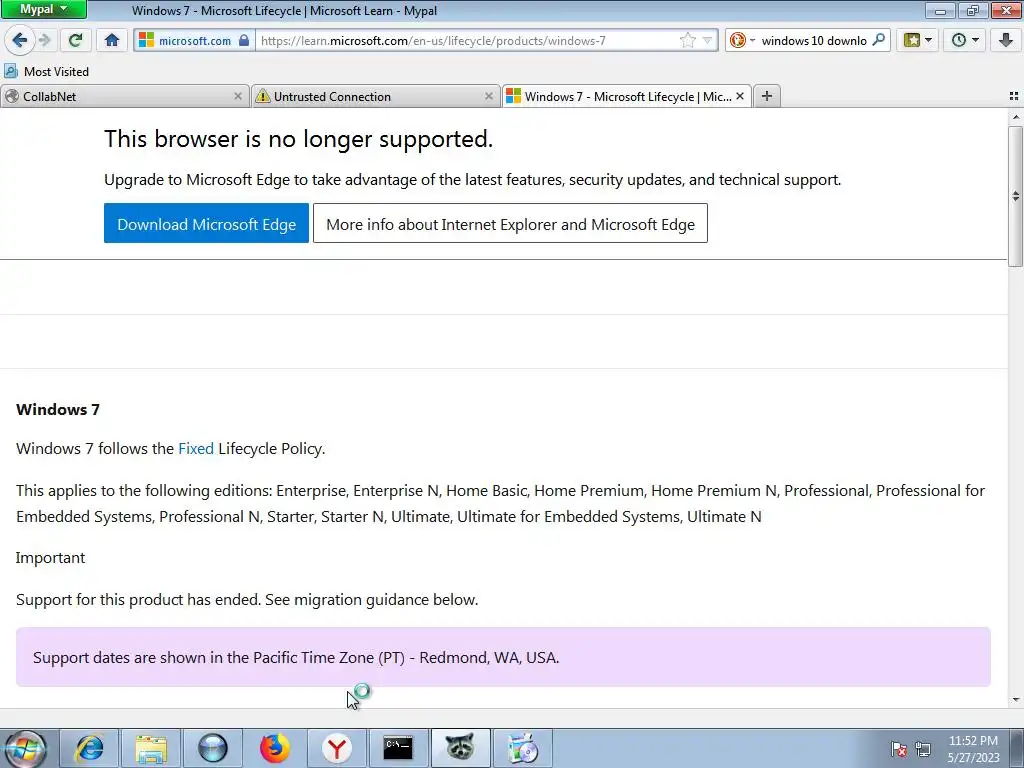Open the history clock button
The image size is (1024, 768).
click(x=964, y=40)
